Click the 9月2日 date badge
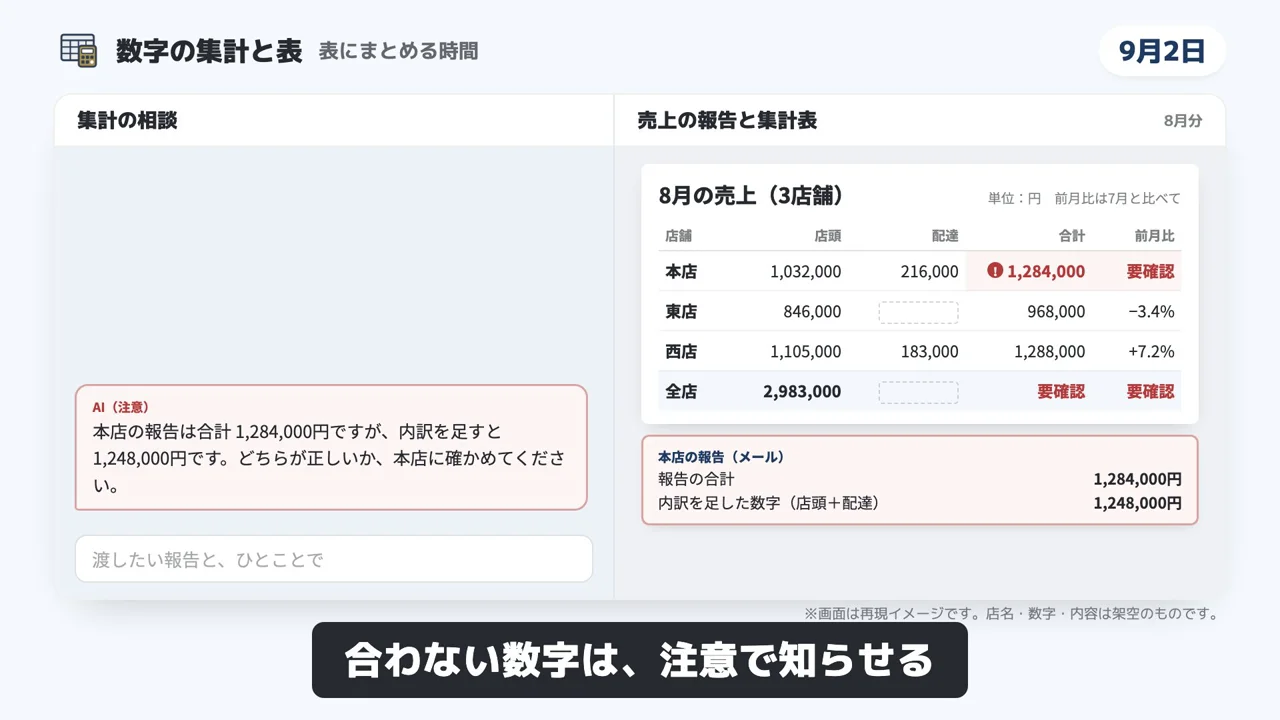Screen dimensions: 1280x720 pos(1162,51)
